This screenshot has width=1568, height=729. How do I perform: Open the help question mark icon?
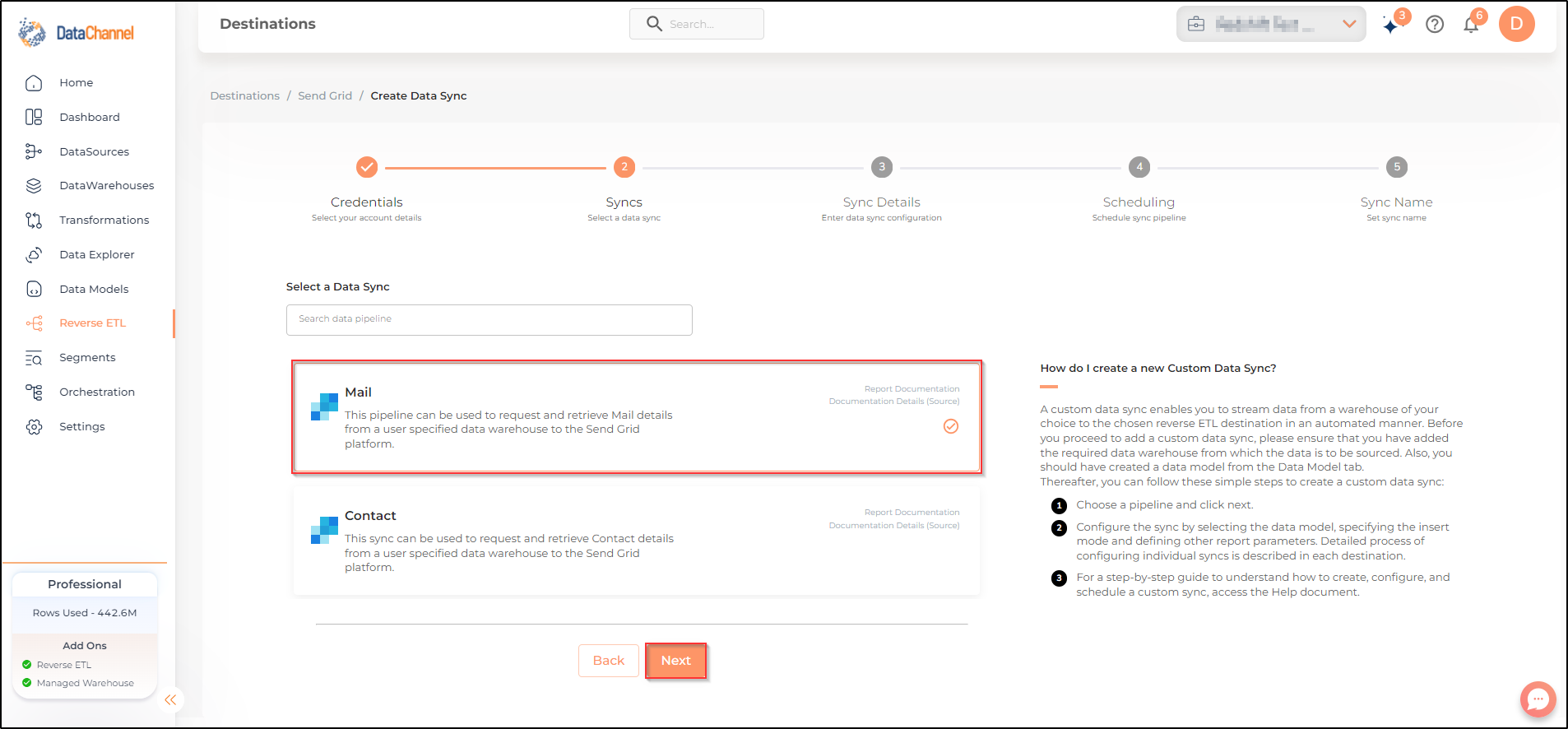click(x=1435, y=25)
